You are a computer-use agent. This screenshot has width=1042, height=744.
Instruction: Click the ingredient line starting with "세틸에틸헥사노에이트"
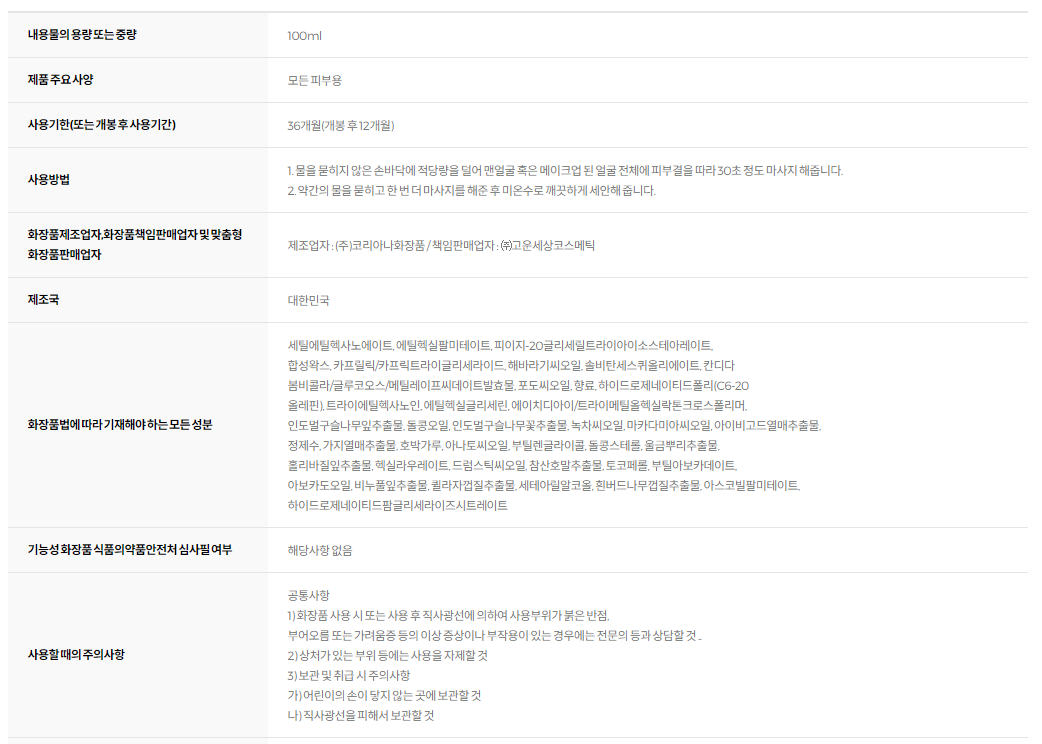499,345
